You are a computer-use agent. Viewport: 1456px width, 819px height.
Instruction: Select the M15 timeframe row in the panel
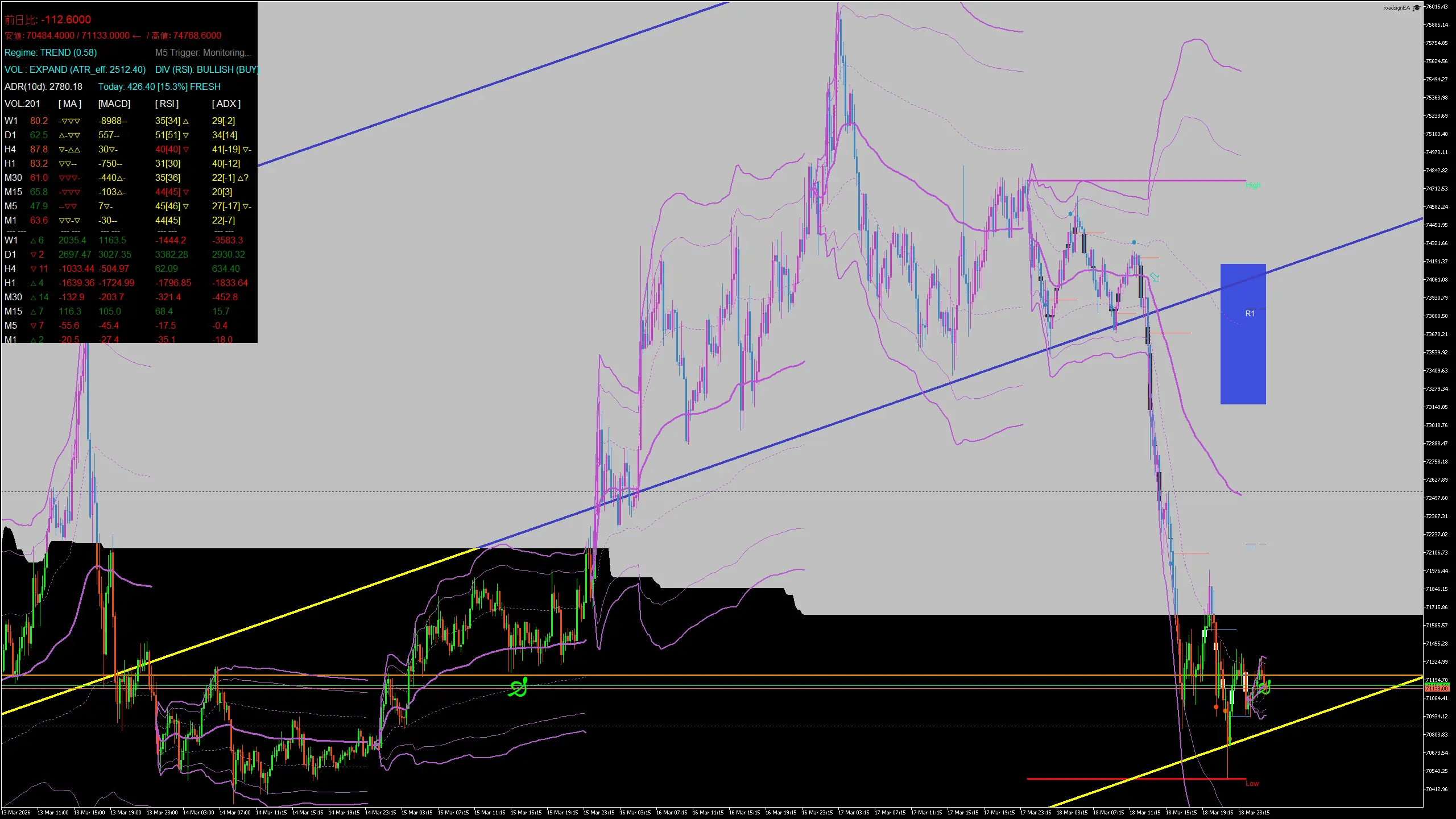pyautogui.click(x=13, y=192)
